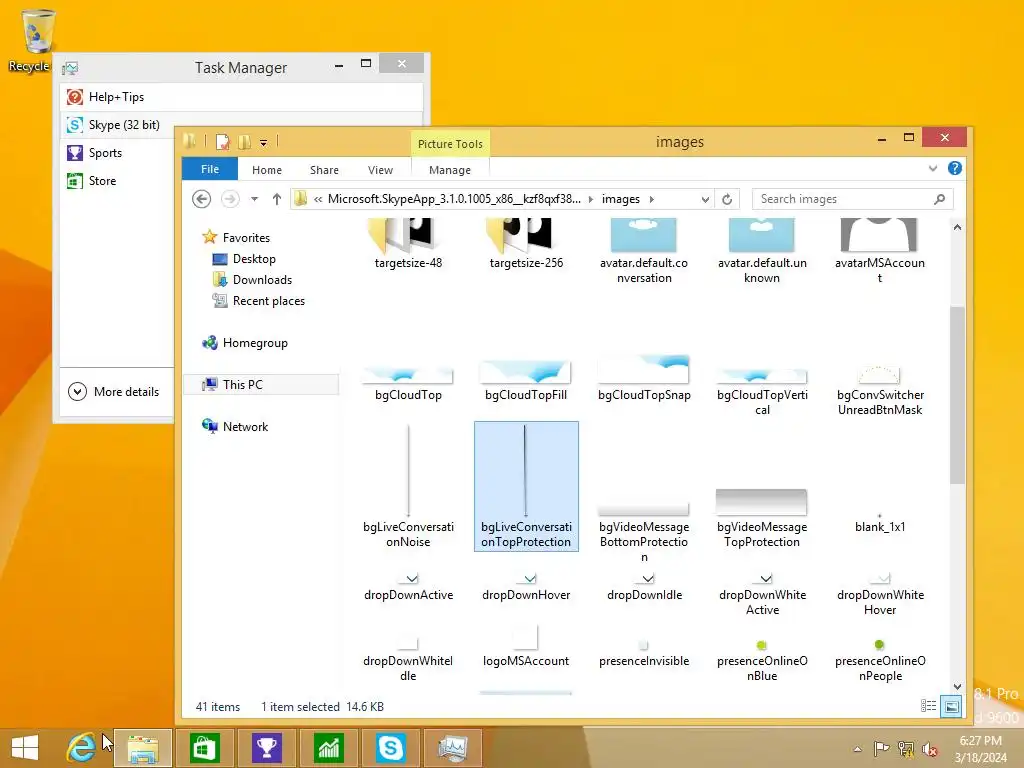The height and width of the screenshot is (768, 1024).
Task: Select blank_1x1 image file
Action: pos(880,522)
